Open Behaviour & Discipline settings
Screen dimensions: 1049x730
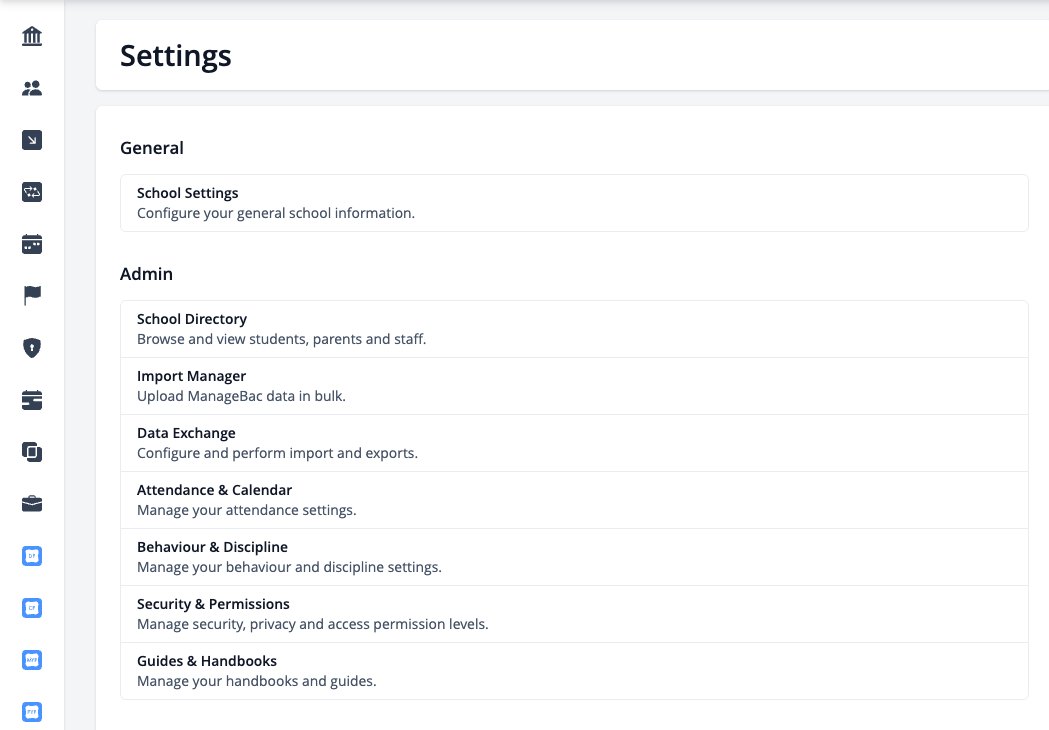pos(574,557)
